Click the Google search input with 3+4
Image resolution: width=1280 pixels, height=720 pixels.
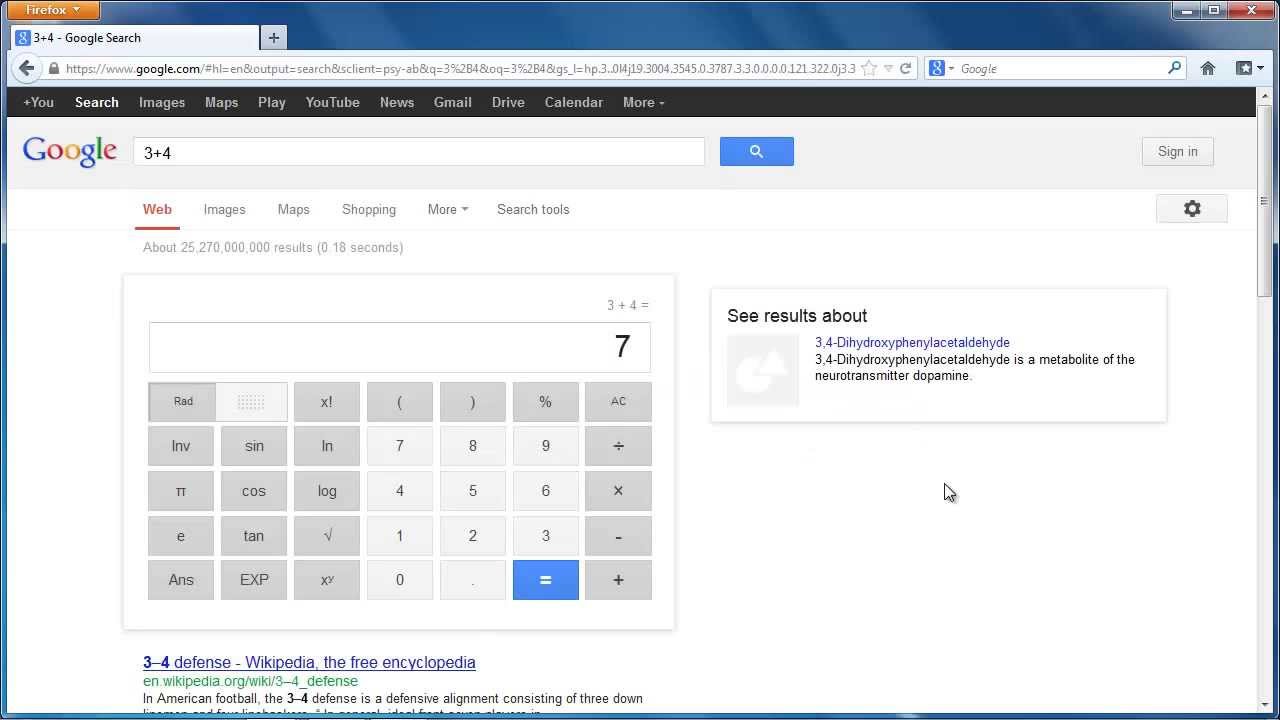419,152
